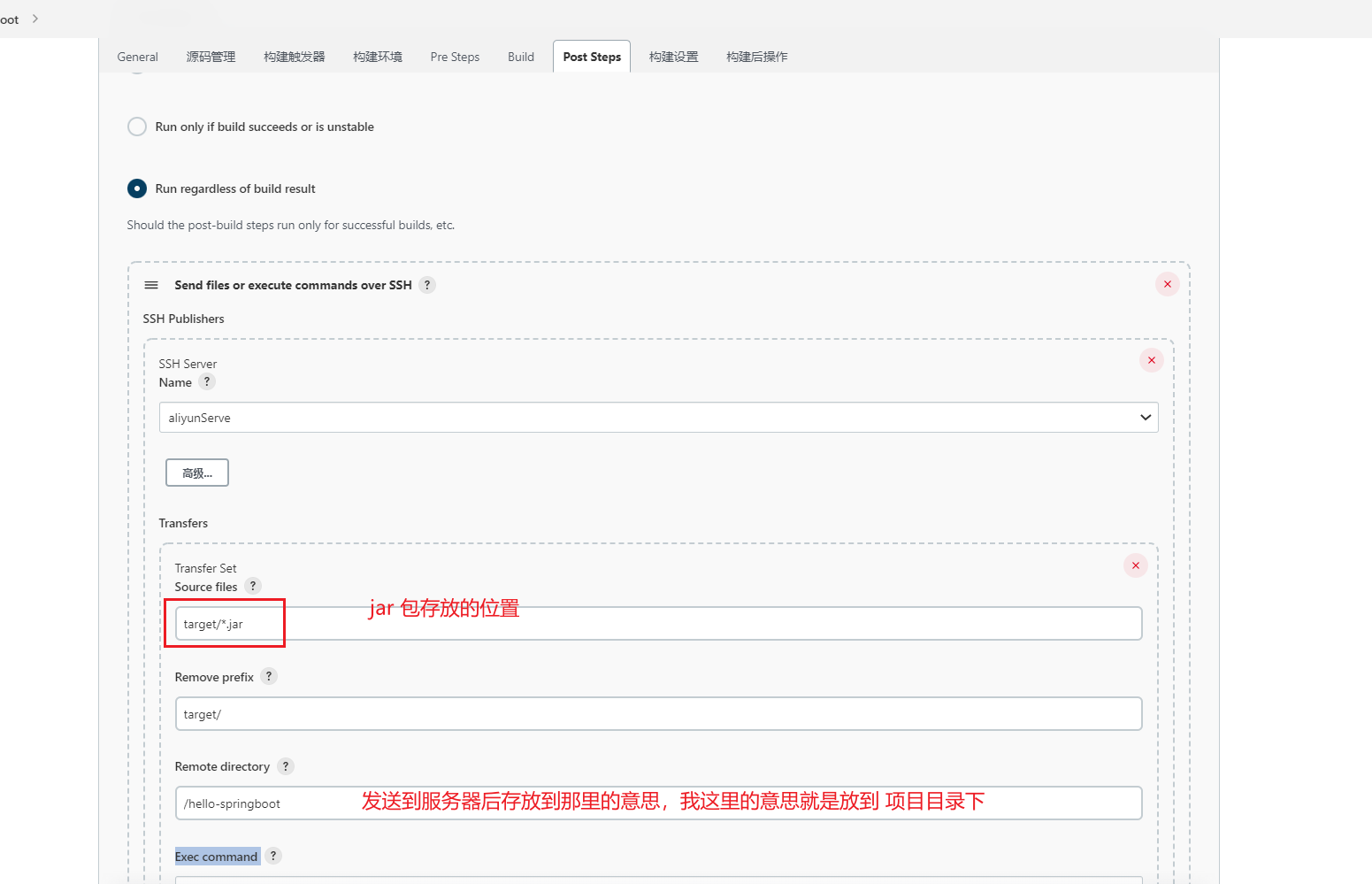Switch to the 构建环境 tab

[378, 57]
